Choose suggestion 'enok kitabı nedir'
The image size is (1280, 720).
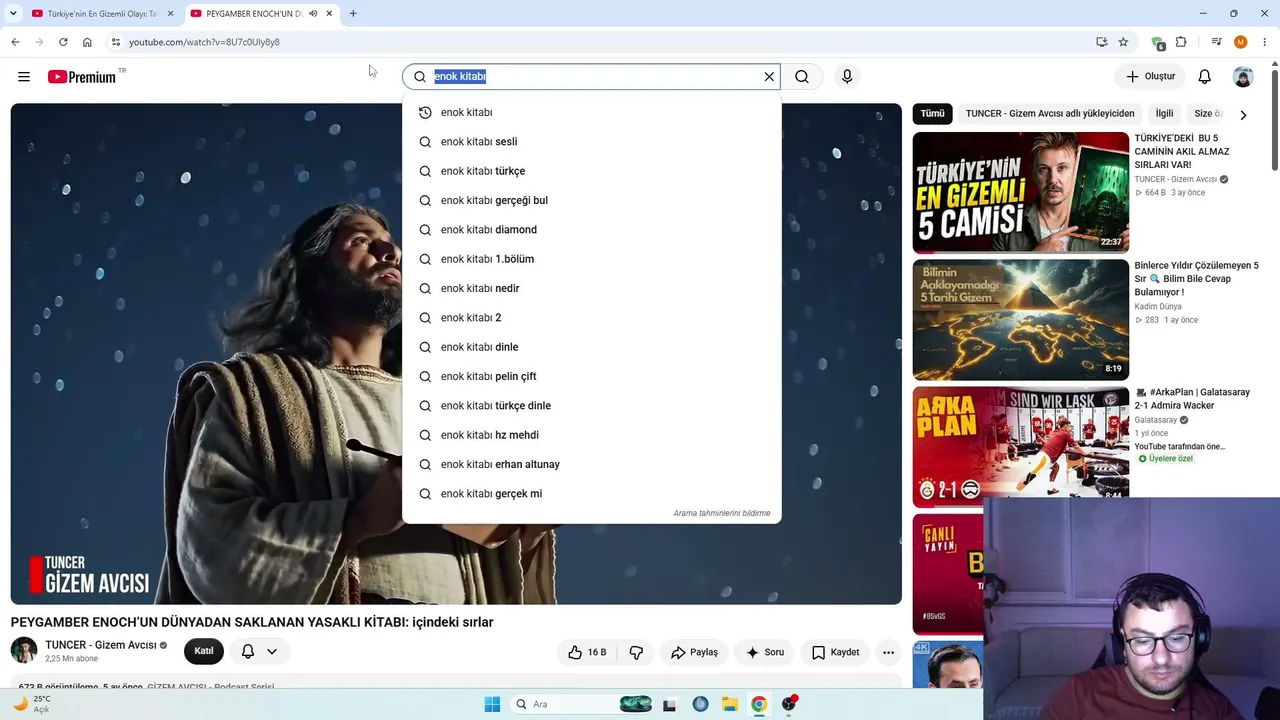point(592,288)
